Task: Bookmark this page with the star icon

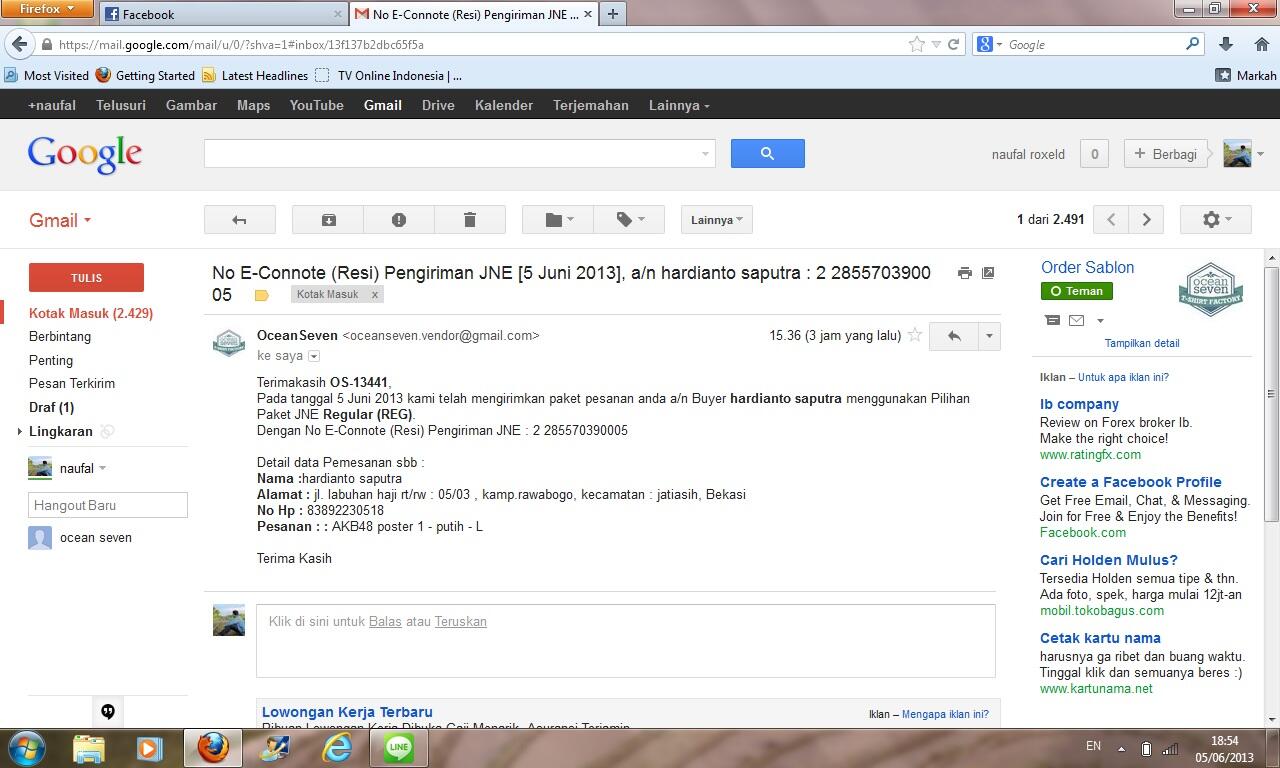Action: (x=916, y=44)
